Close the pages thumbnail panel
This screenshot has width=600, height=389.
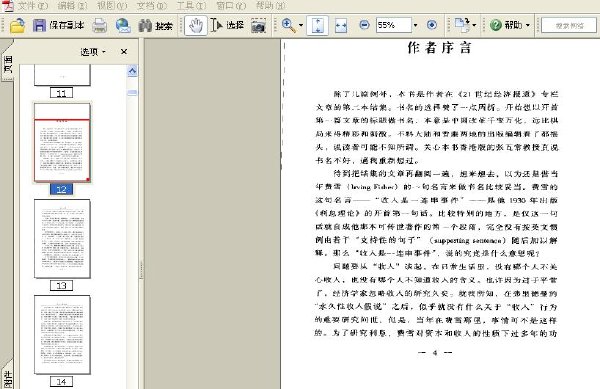pyautogui.click(x=124, y=52)
